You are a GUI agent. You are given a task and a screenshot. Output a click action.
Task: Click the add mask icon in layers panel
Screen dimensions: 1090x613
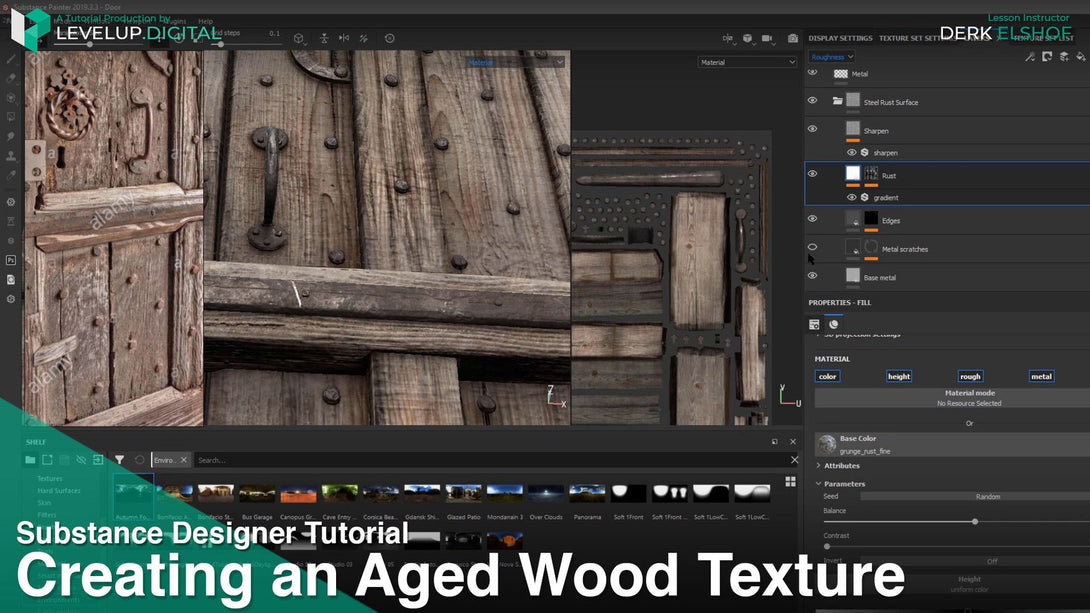coord(1047,57)
